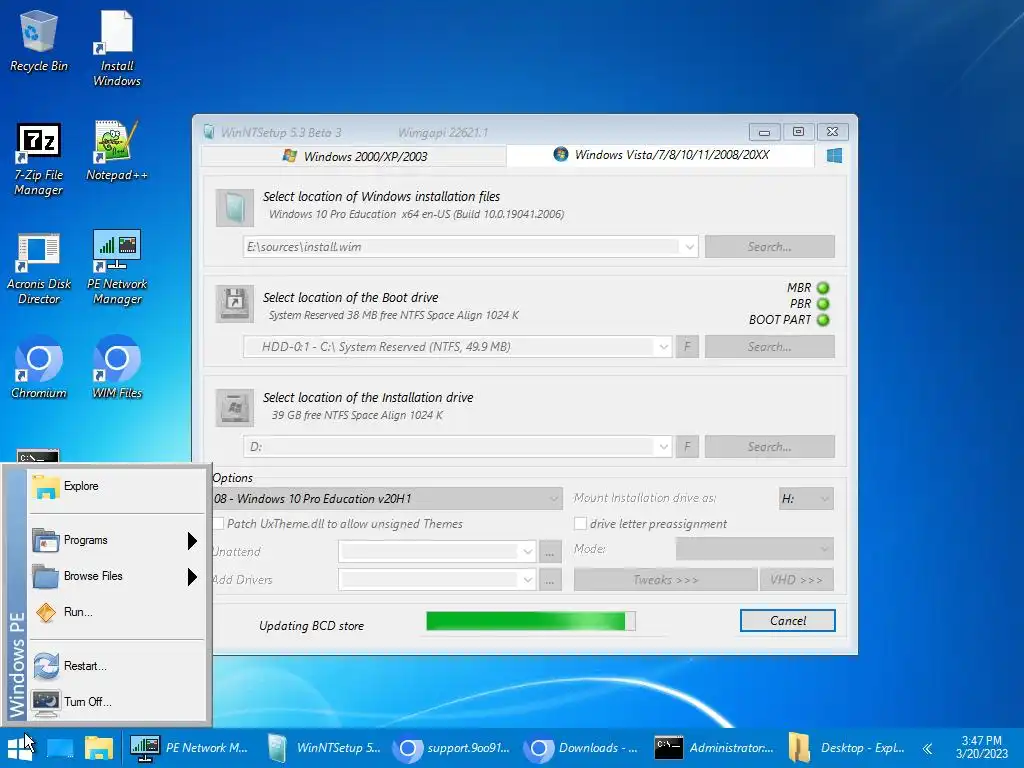
Task: Toggle drive letter preassignment checkbox
Action: pyautogui.click(x=580, y=524)
